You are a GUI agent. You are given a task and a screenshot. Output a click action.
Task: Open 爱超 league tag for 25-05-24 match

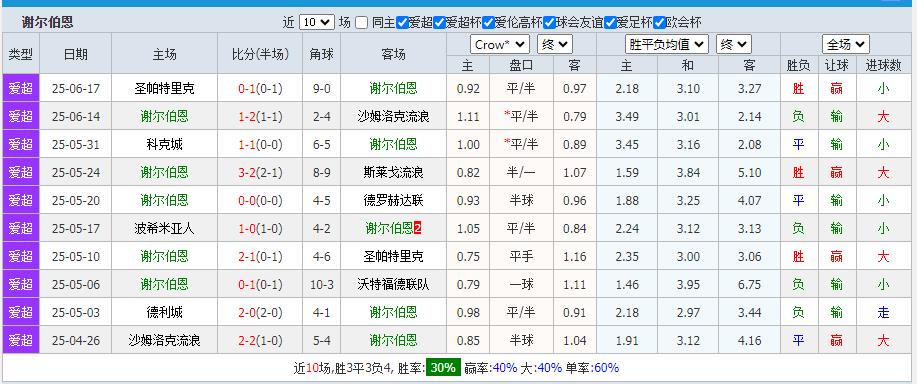pos(21,172)
